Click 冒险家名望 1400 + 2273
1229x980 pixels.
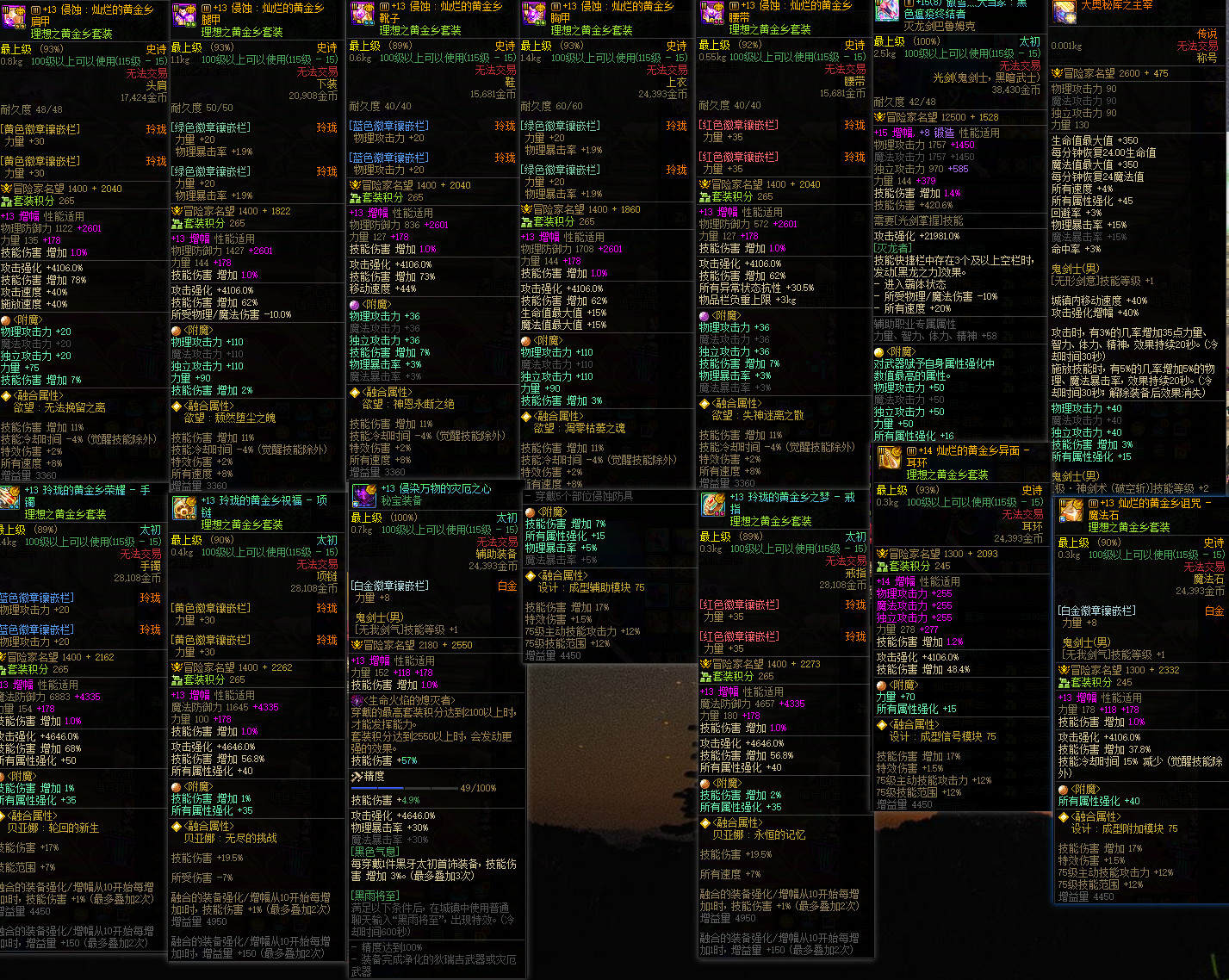click(x=760, y=664)
